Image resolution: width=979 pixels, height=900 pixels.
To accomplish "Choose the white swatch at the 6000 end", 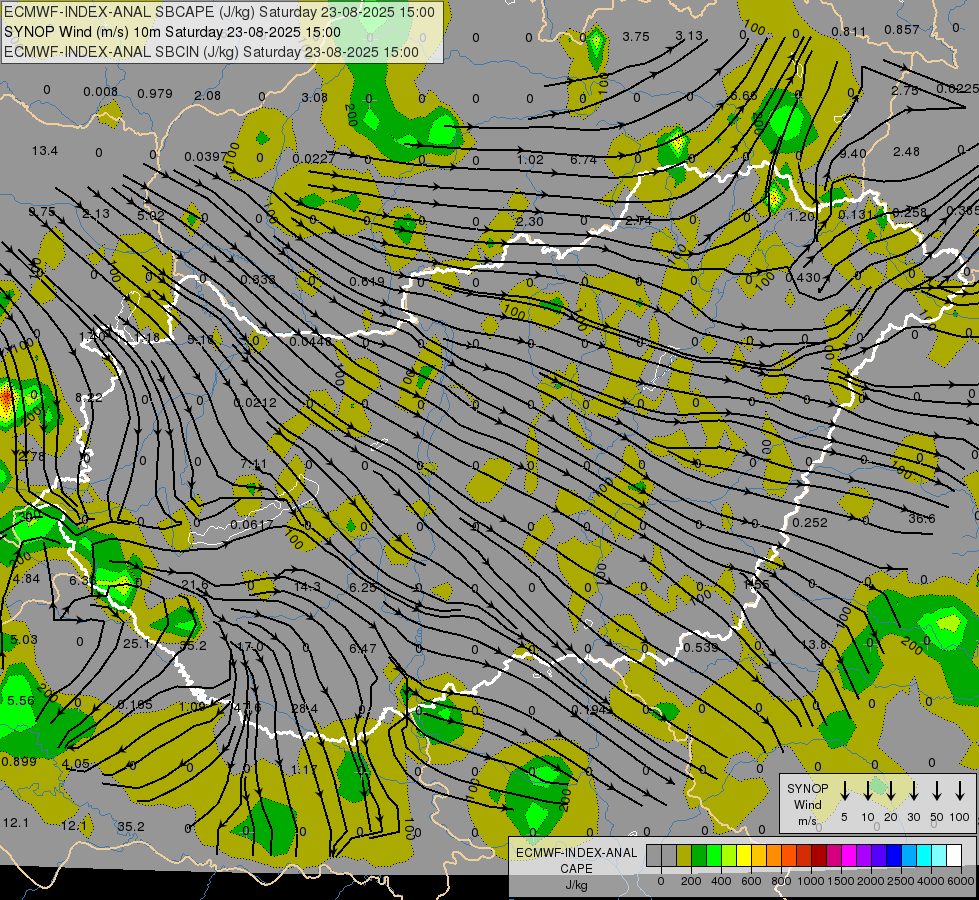I will click(954, 856).
